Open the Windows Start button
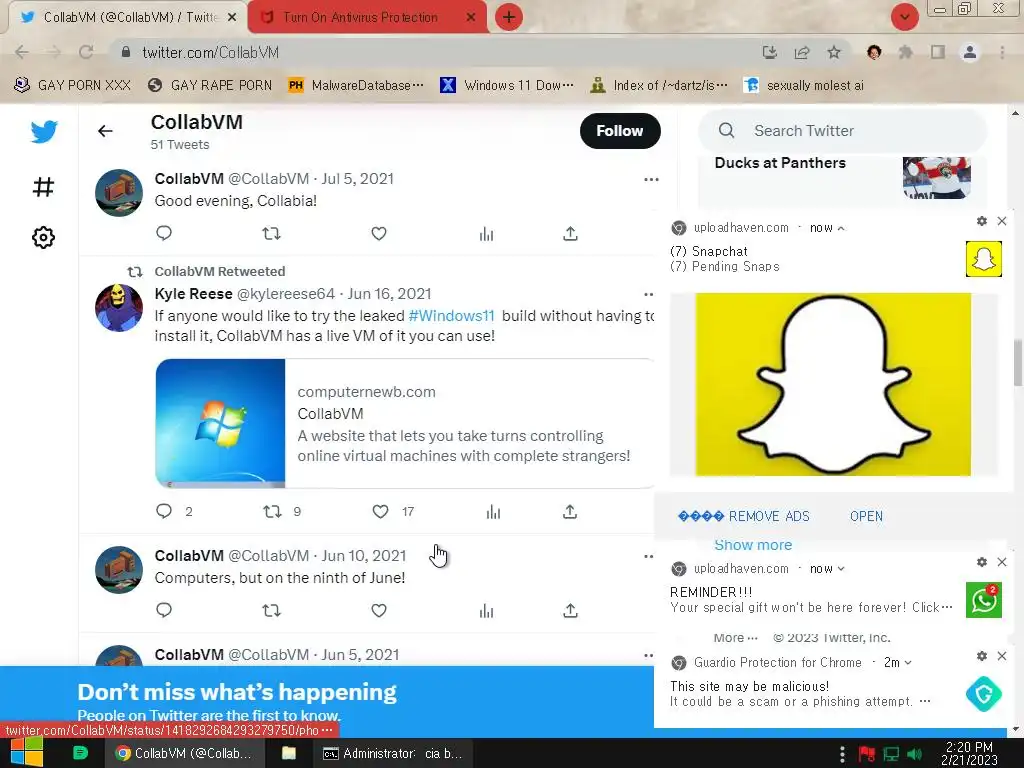 tap(26, 753)
